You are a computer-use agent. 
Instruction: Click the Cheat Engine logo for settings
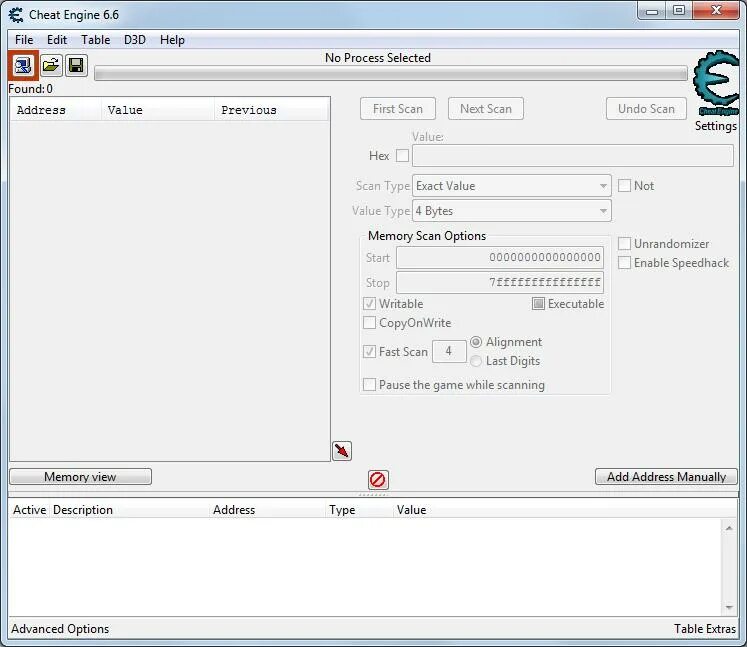tap(716, 83)
